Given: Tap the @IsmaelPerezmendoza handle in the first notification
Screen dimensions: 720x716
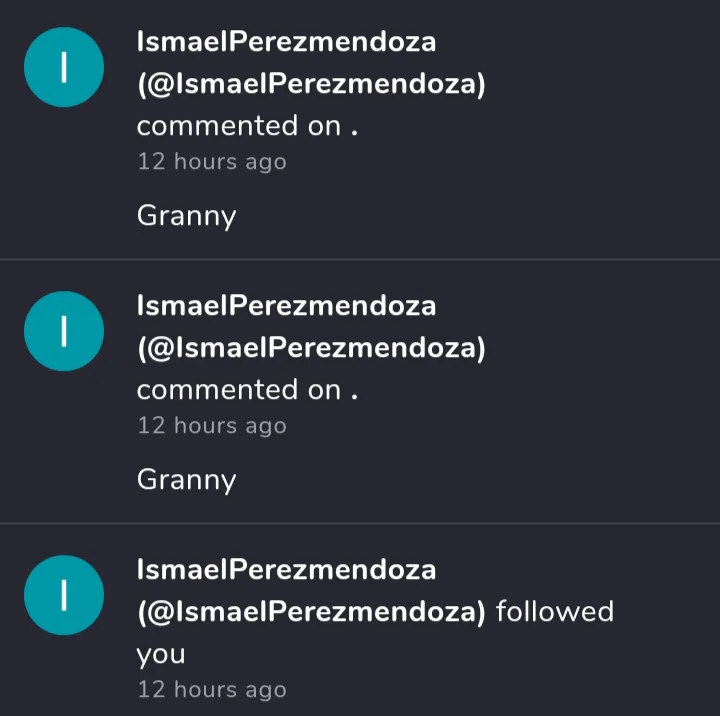Looking at the screenshot, I should [311, 85].
